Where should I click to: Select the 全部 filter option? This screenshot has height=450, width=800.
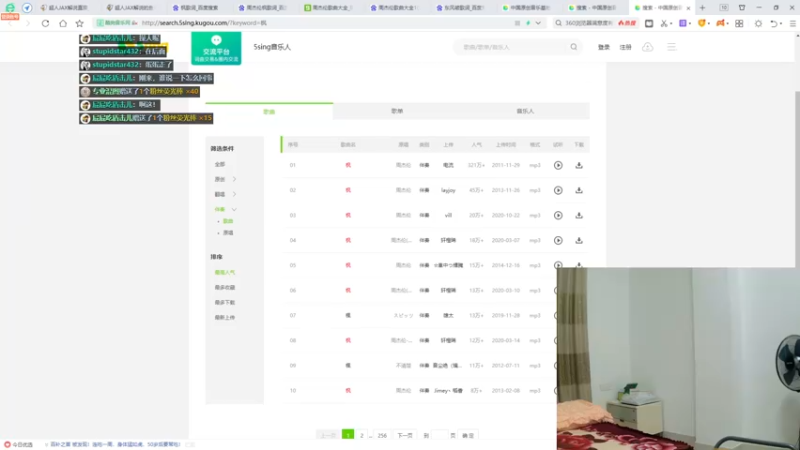[220, 164]
